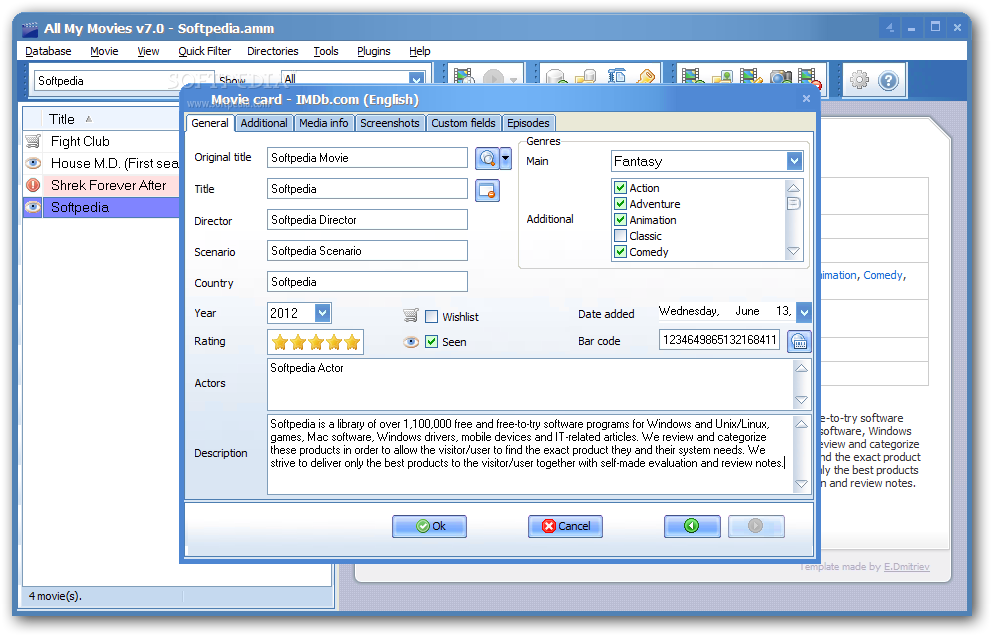Click the cart icon beside Fight Club
Viewport: 992px width, 636px height.
coord(33,141)
